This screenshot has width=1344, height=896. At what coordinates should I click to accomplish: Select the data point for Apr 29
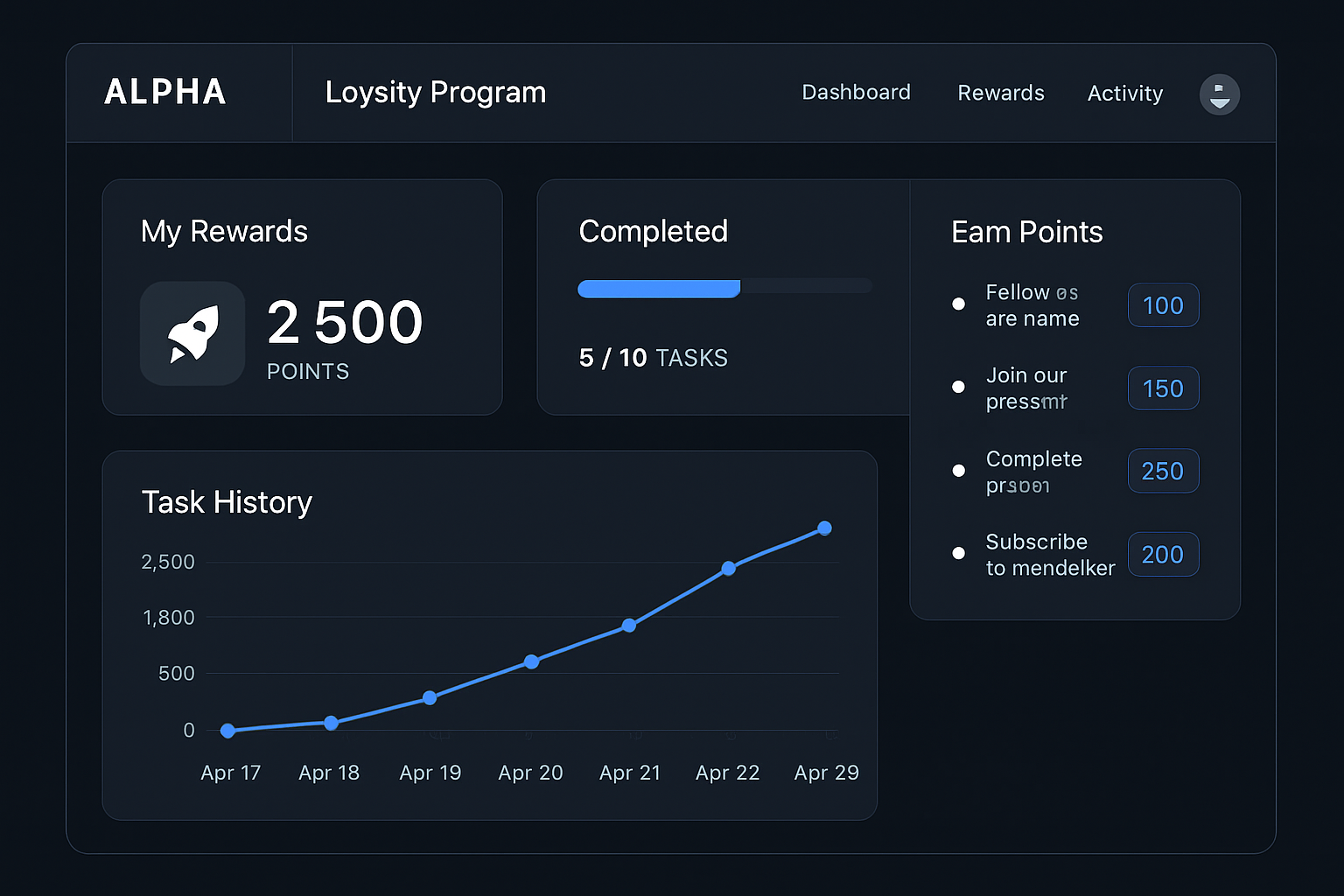824,528
